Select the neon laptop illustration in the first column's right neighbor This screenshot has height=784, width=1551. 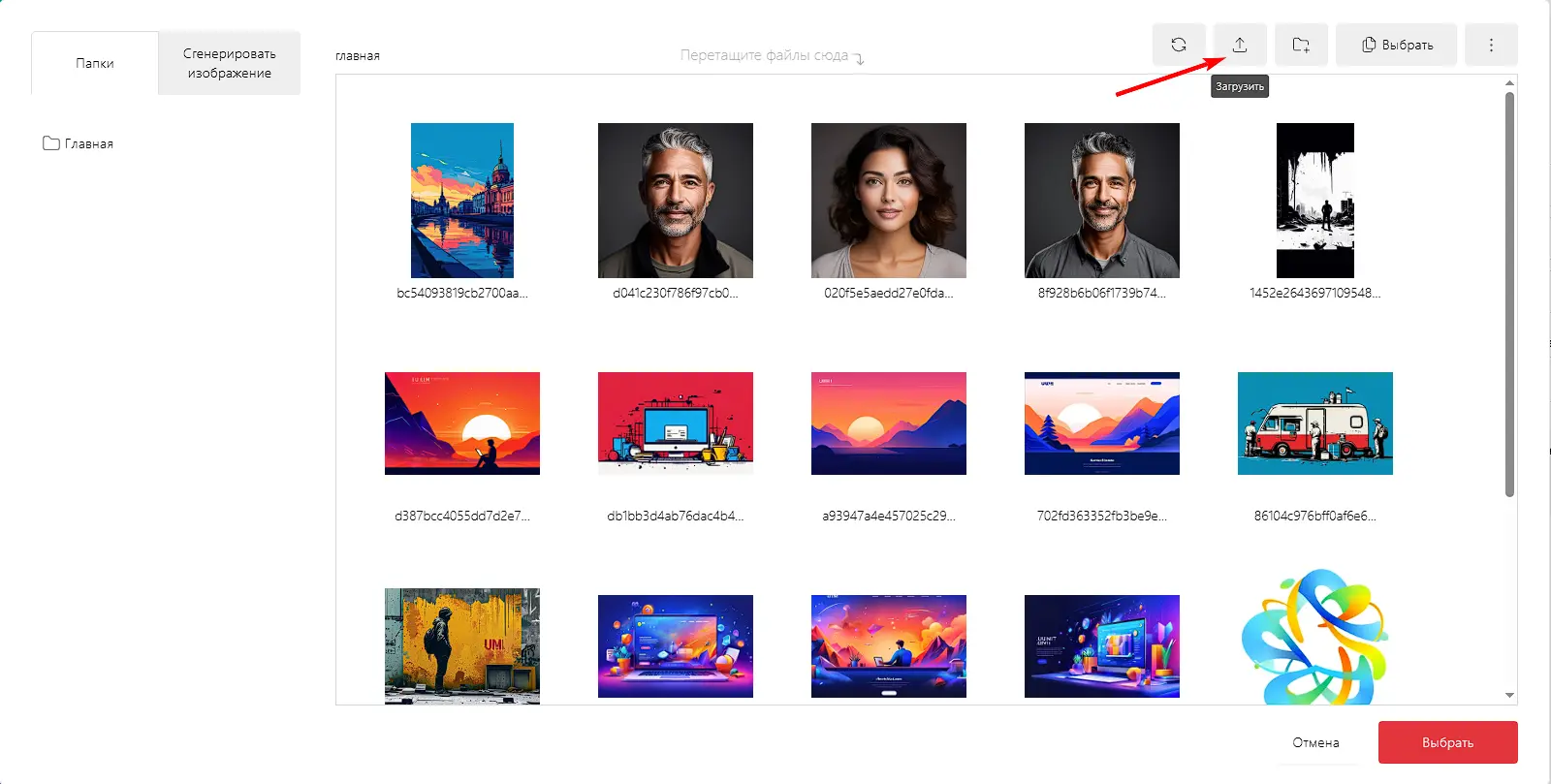coord(676,646)
